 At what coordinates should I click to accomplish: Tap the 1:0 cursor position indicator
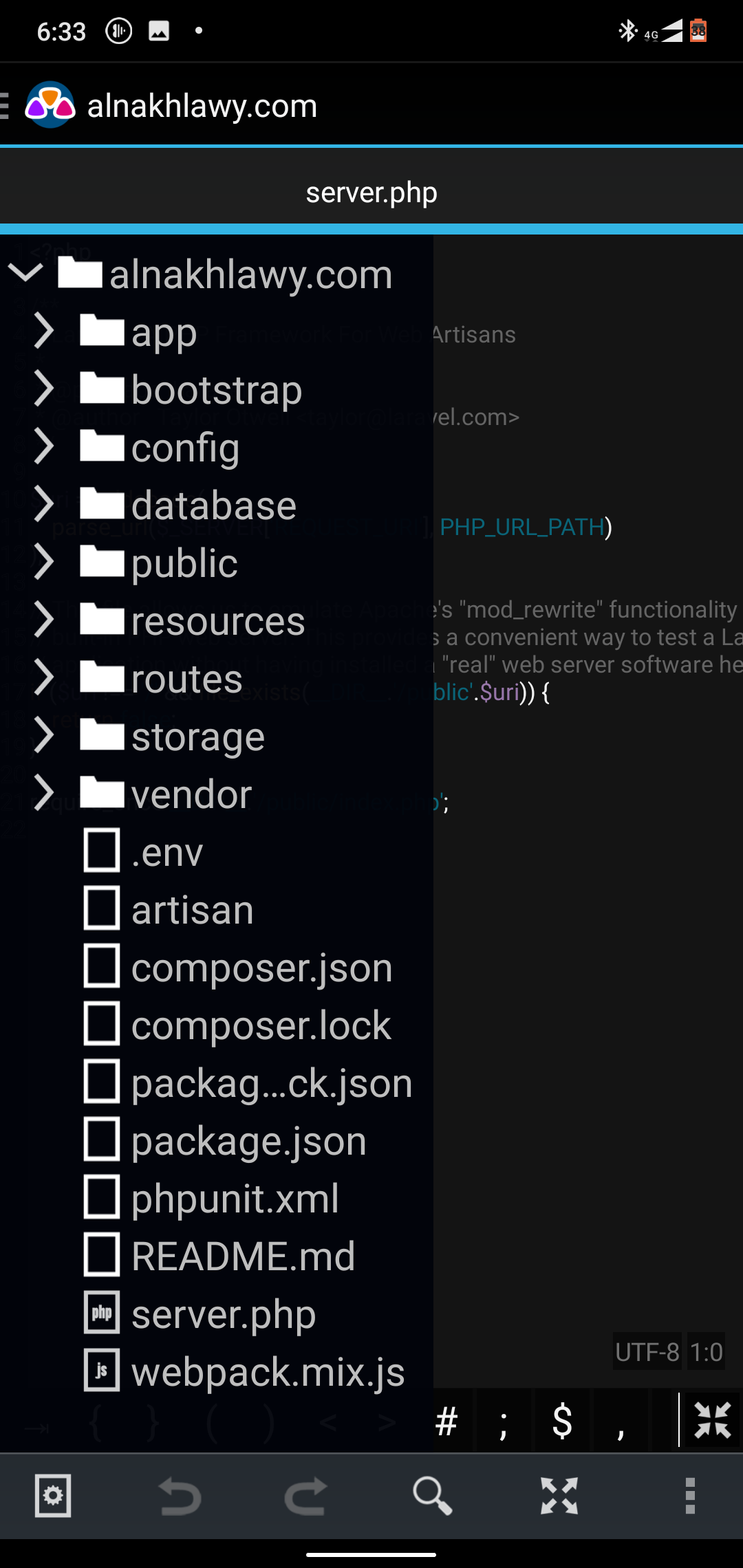[706, 1352]
